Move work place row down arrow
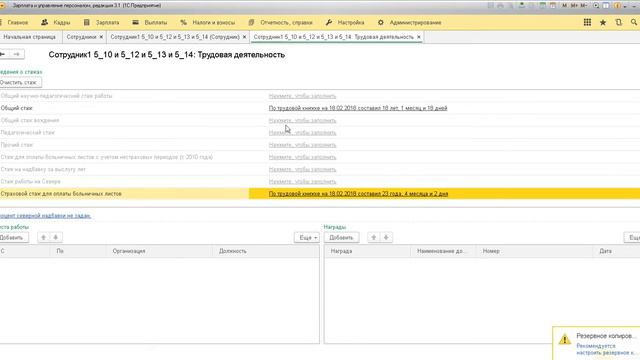The image size is (640, 360). point(56,237)
